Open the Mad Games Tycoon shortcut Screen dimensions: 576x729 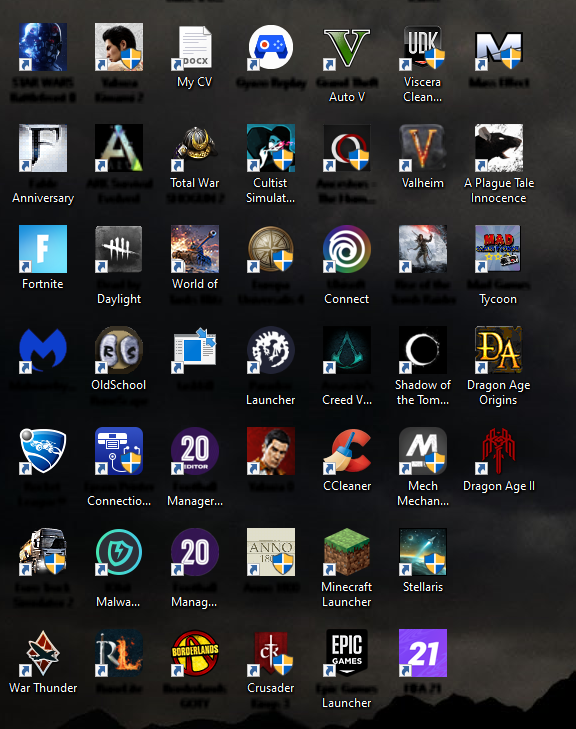coord(498,249)
